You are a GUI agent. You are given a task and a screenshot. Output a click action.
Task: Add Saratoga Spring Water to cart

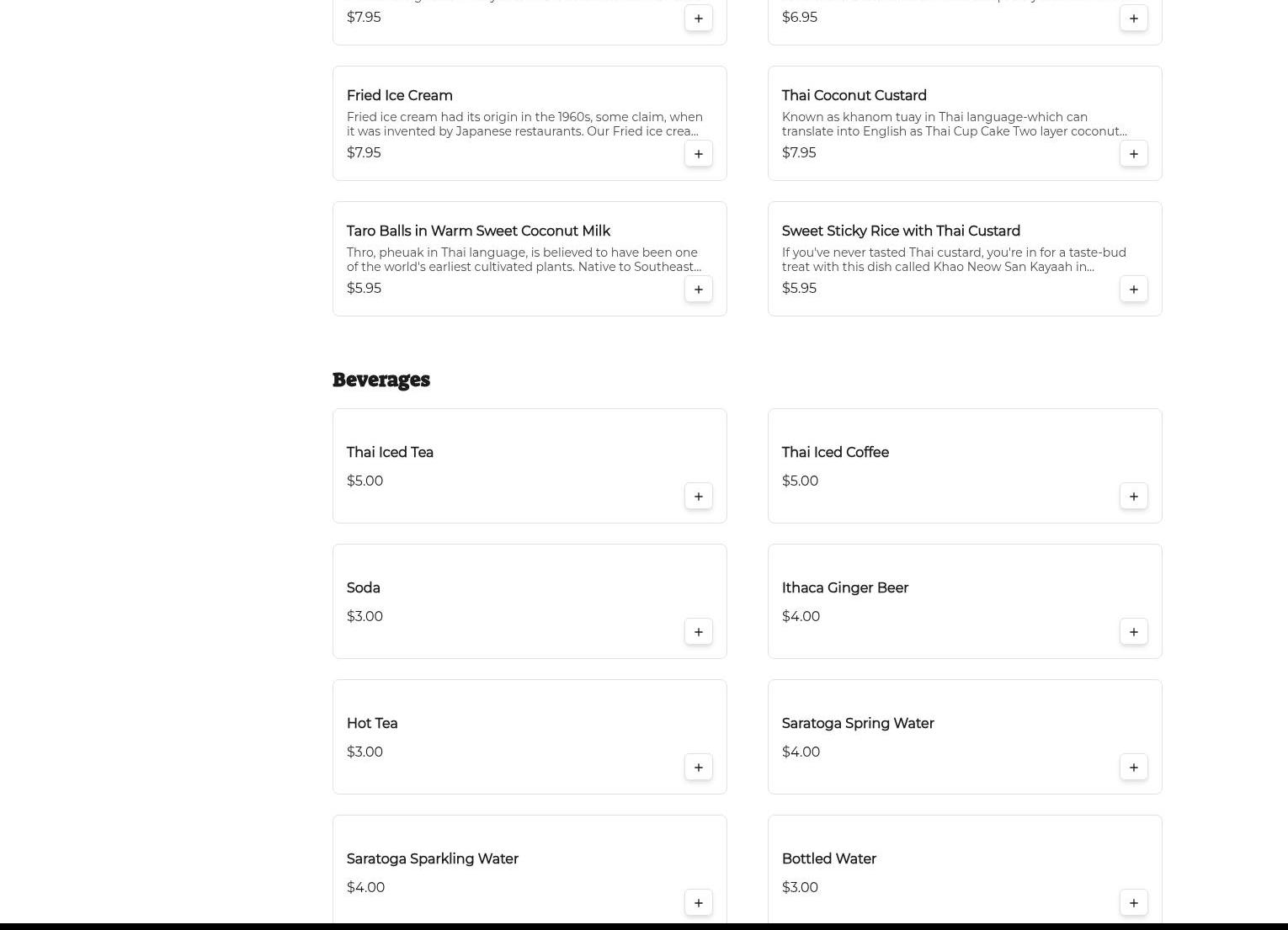(x=1133, y=768)
